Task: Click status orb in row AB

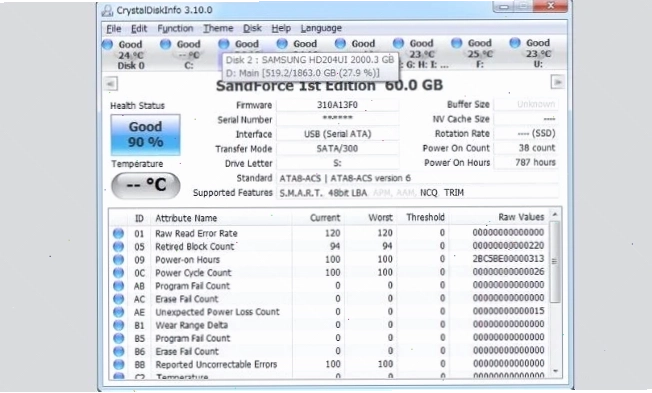Action: click(119, 286)
